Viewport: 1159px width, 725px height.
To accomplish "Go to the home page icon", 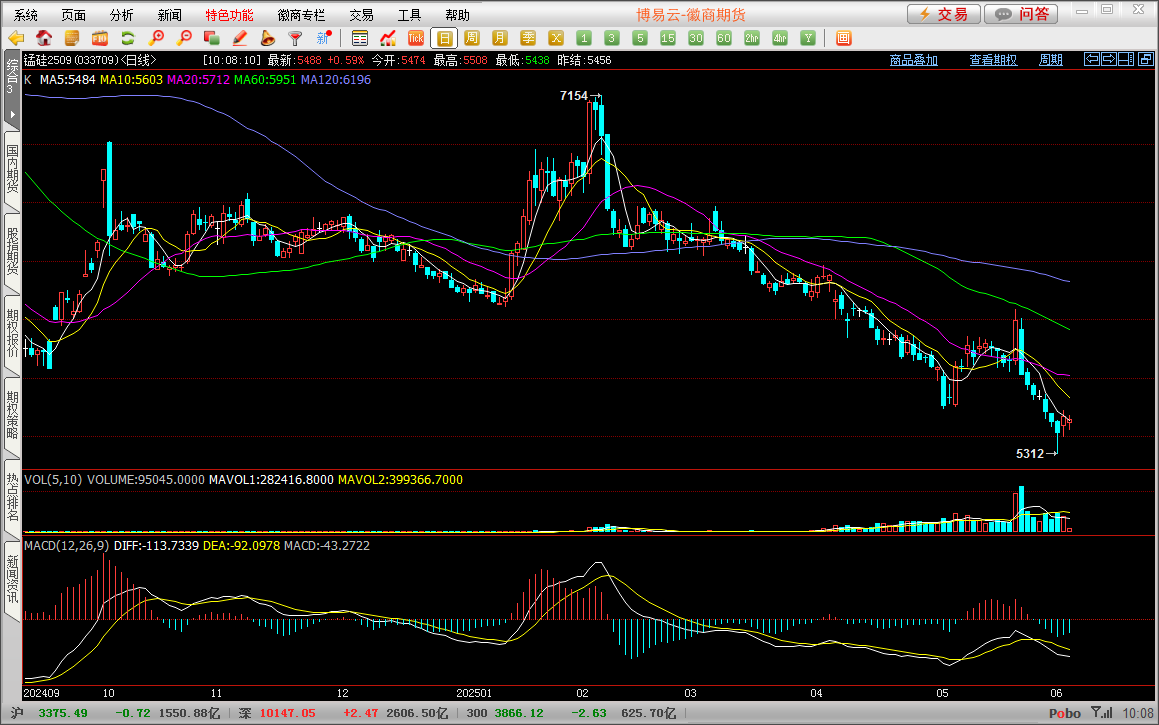I will point(44,38).
